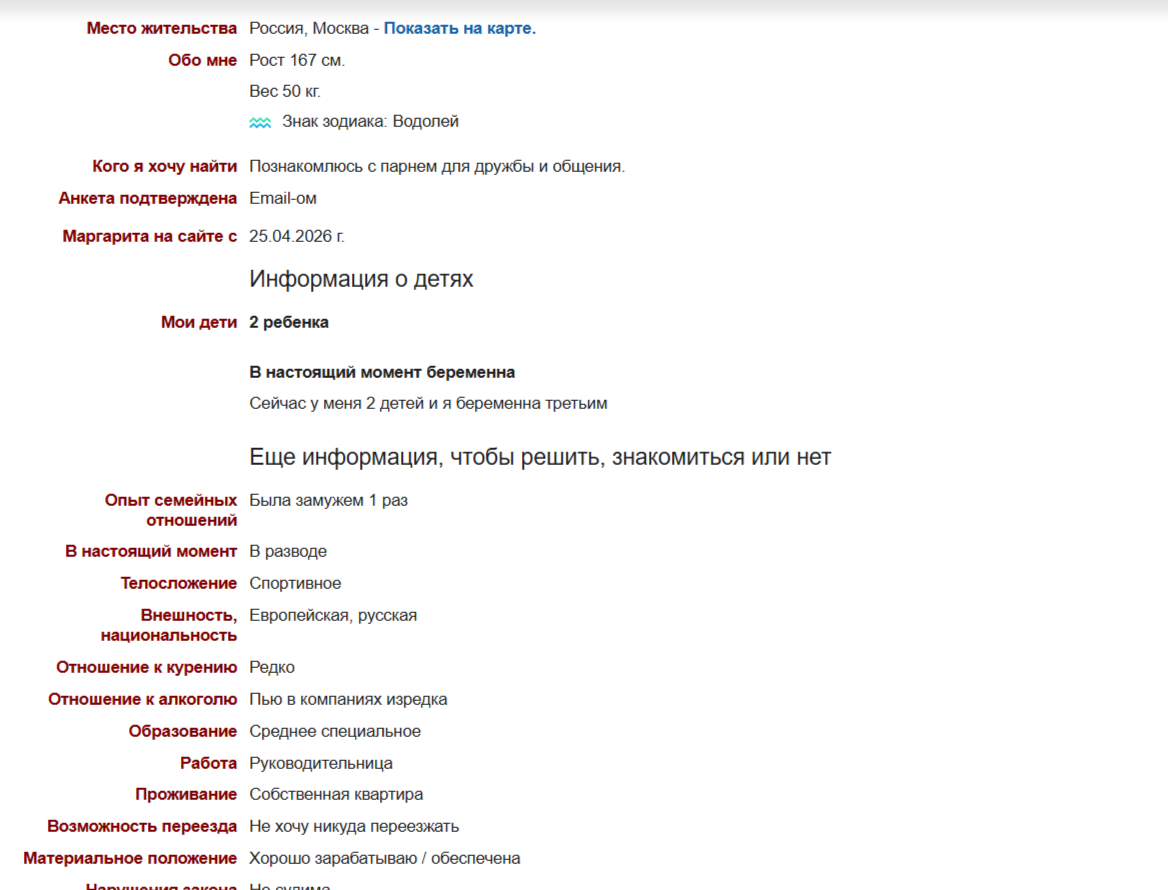Click the label 'Анкета подтверждена'
The image size is (1168, 890).
(147, 198)
